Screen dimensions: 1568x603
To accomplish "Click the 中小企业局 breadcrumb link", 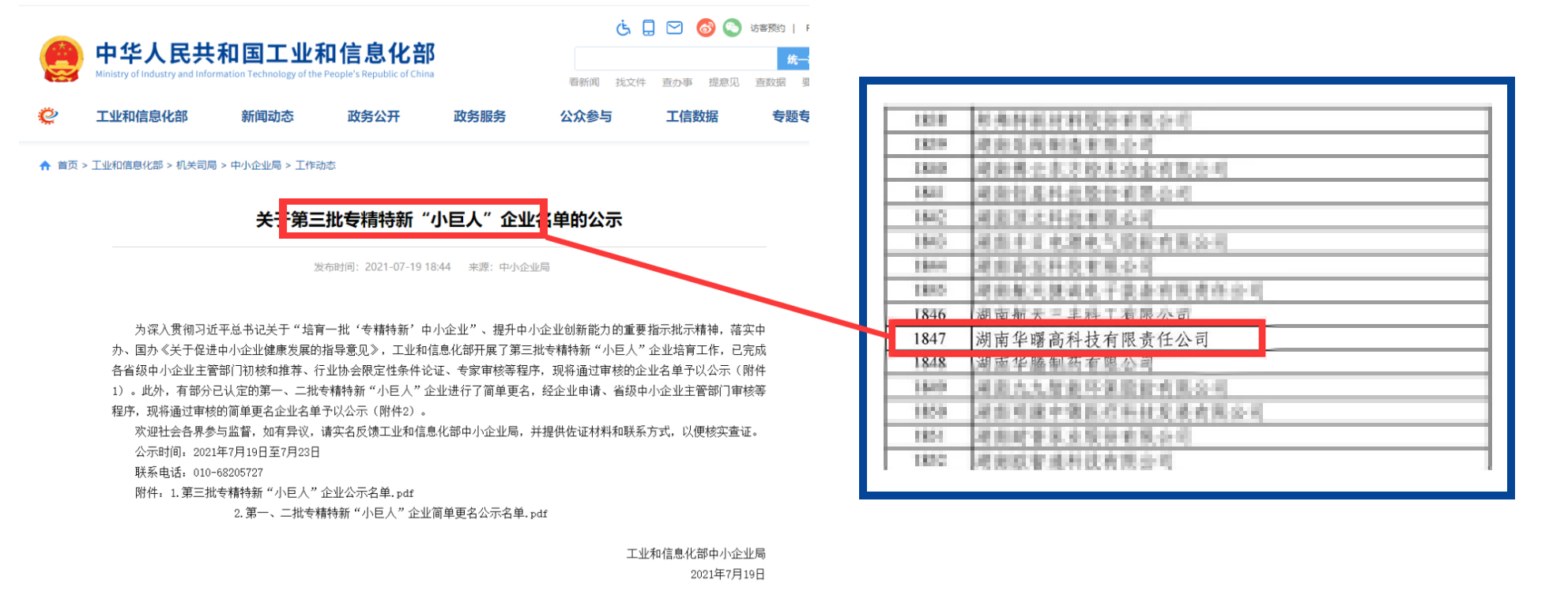I will click(255, 165).
